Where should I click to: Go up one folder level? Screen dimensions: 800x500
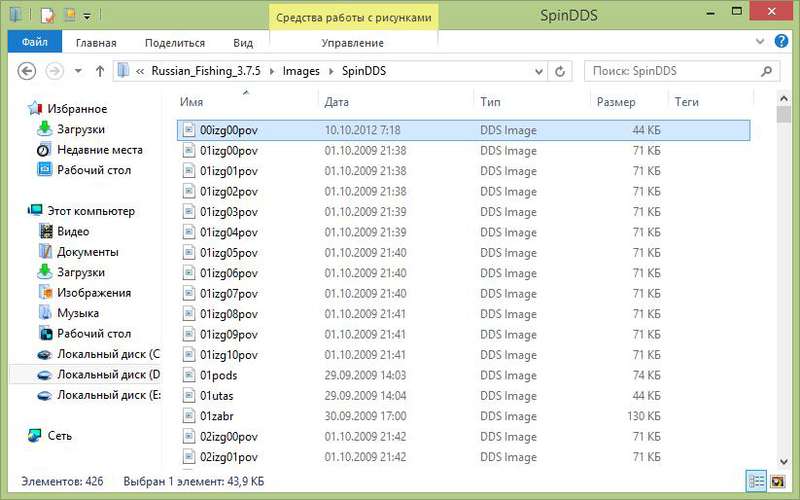point(100,71)
